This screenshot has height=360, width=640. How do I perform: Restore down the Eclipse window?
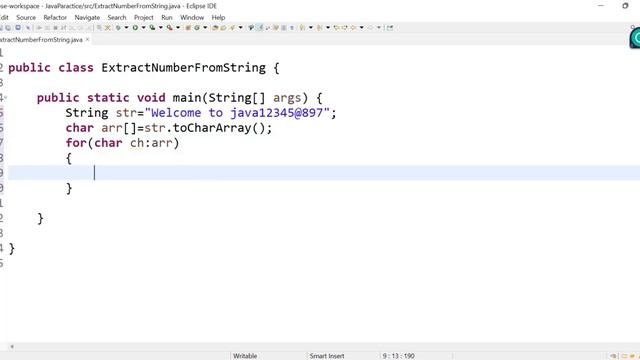(x=625, y=6)
